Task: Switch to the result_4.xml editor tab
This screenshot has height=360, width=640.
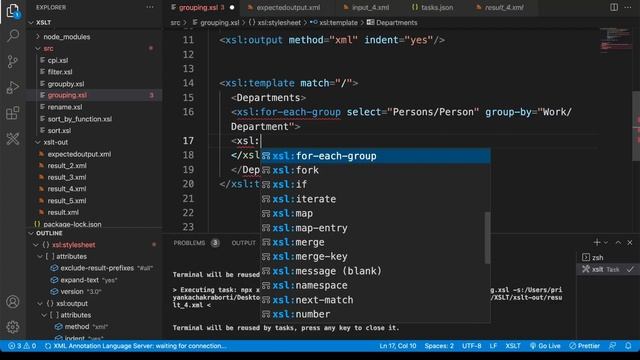Action: coord(504,7)
